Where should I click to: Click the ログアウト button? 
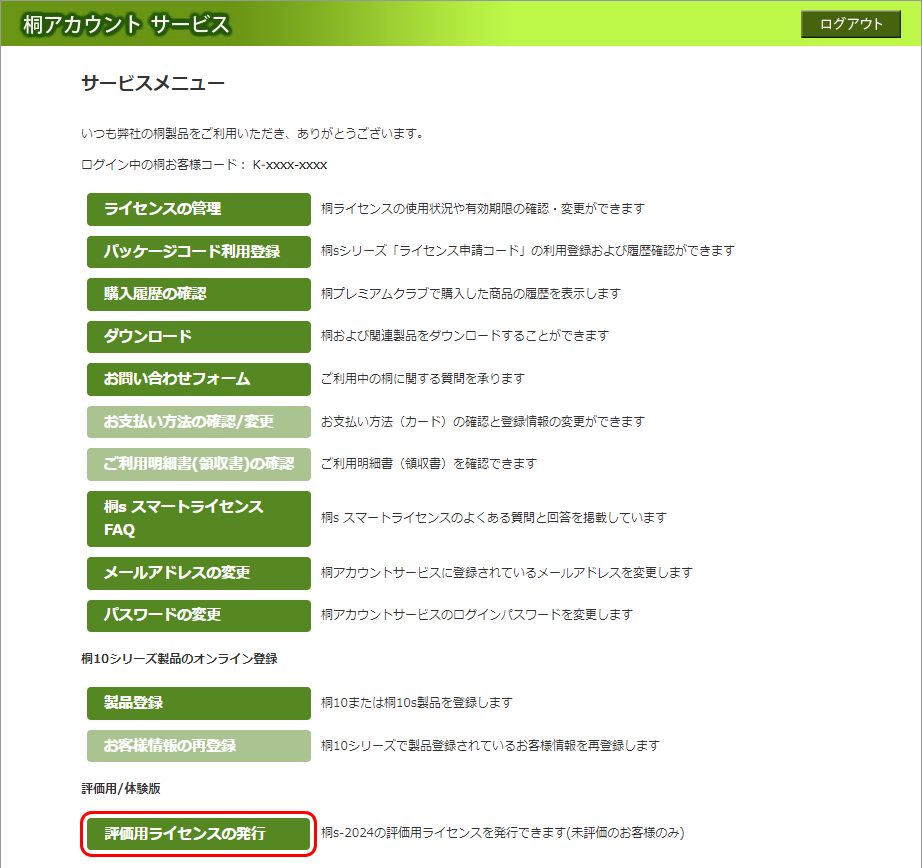click(850, 24)
